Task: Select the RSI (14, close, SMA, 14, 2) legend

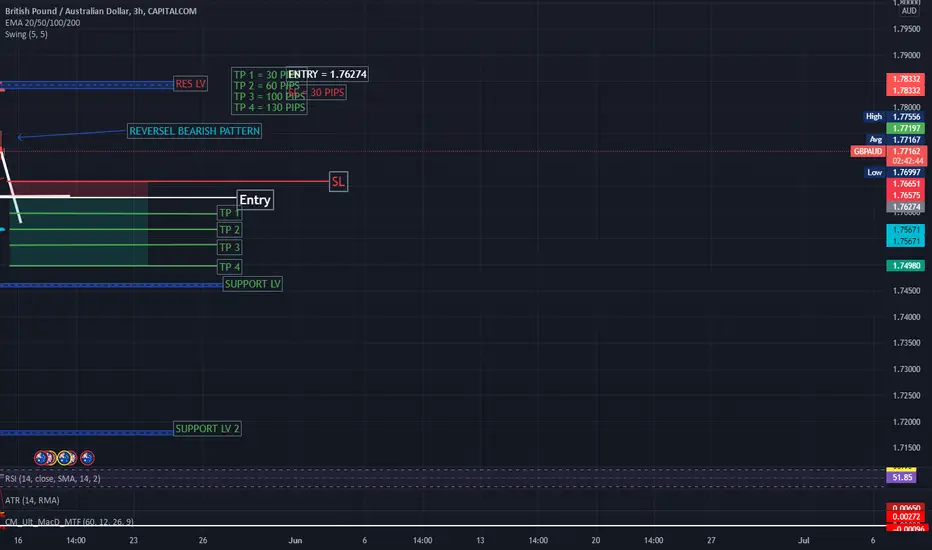Action: [x=53, y=479]
